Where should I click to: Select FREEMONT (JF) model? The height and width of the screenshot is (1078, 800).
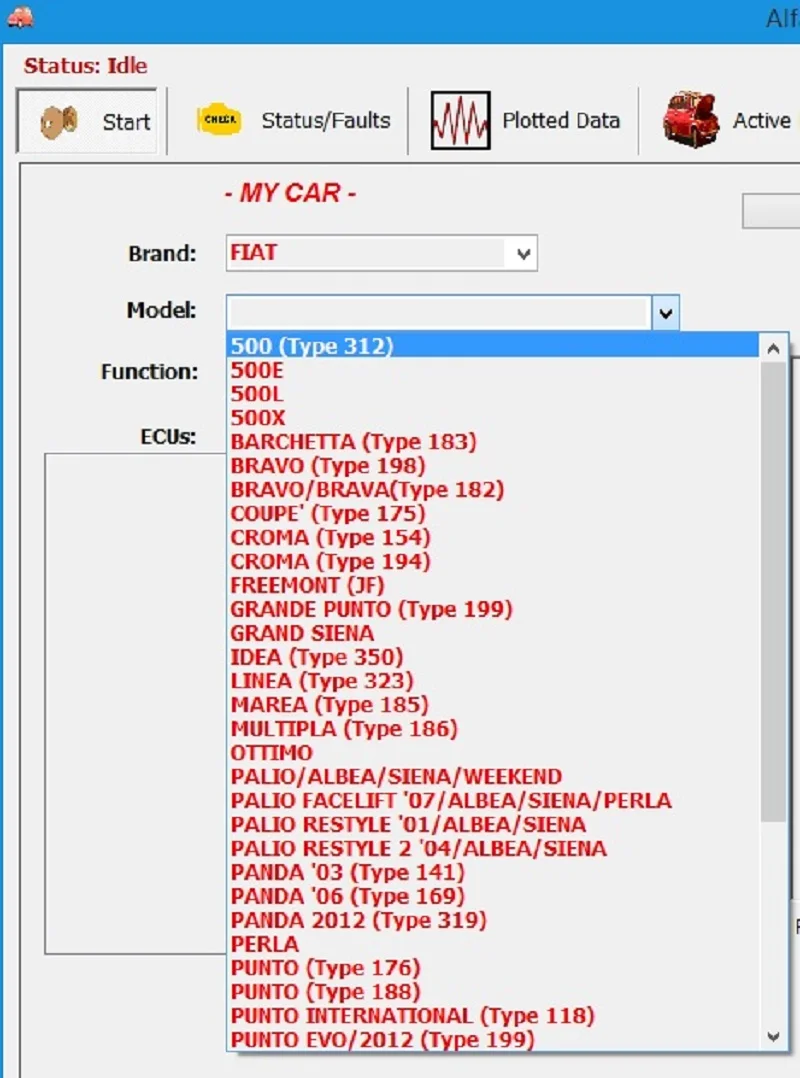492,585
